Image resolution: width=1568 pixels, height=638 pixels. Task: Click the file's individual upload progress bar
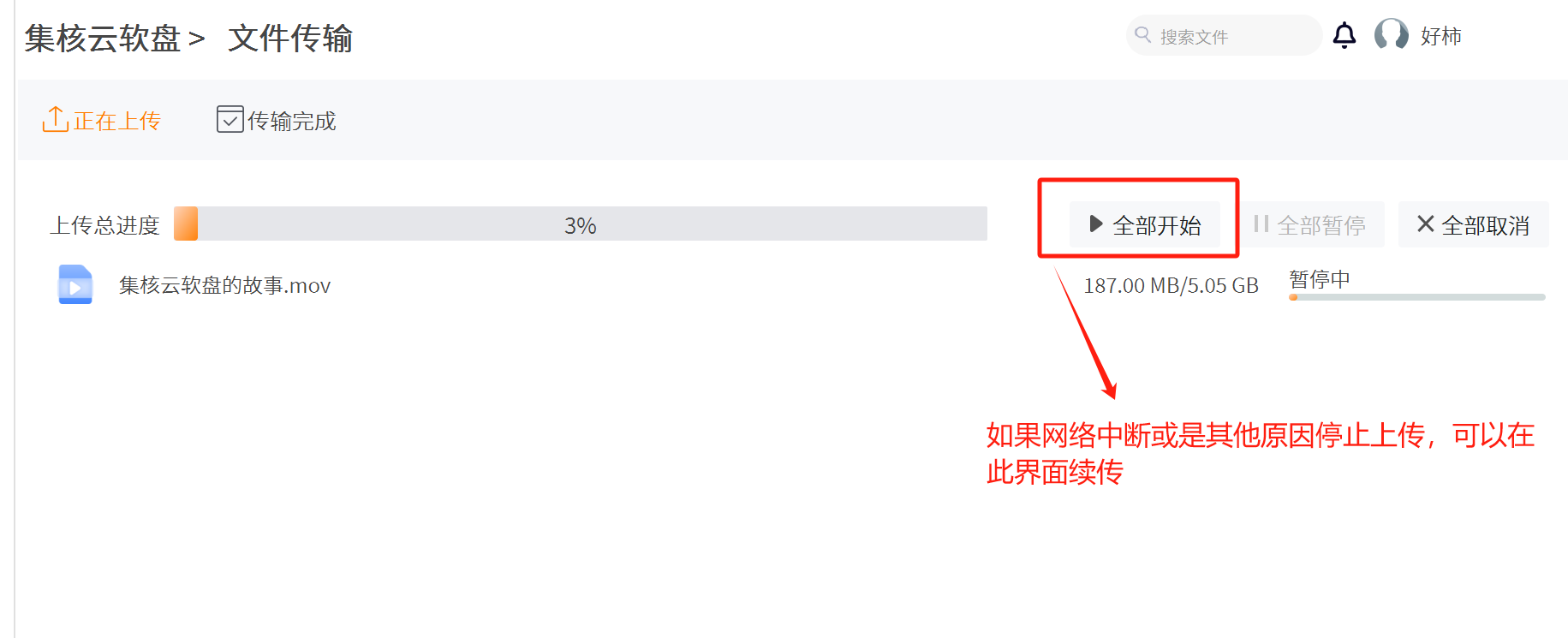pyautogui.click(x=1416, y=297)
